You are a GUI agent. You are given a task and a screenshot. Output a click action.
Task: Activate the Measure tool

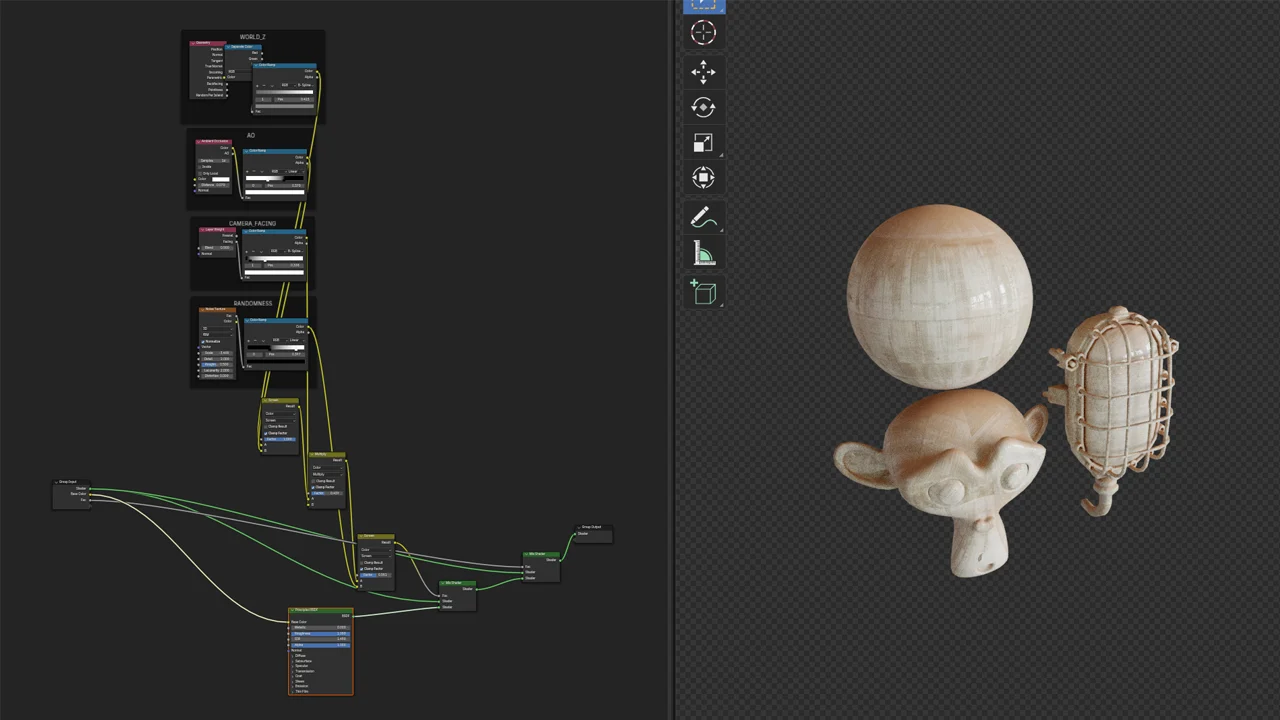(x=703, y=254)
